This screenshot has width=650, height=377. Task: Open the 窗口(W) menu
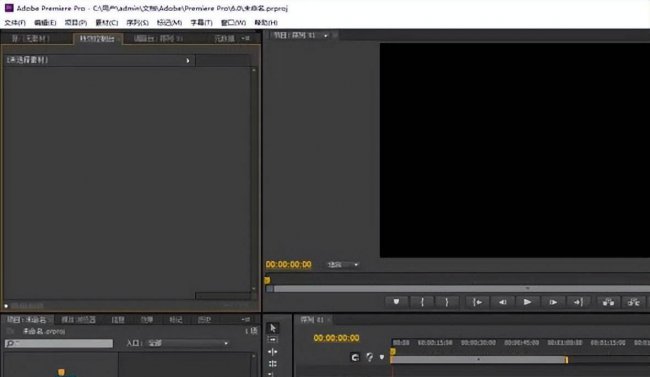(233, 22)
